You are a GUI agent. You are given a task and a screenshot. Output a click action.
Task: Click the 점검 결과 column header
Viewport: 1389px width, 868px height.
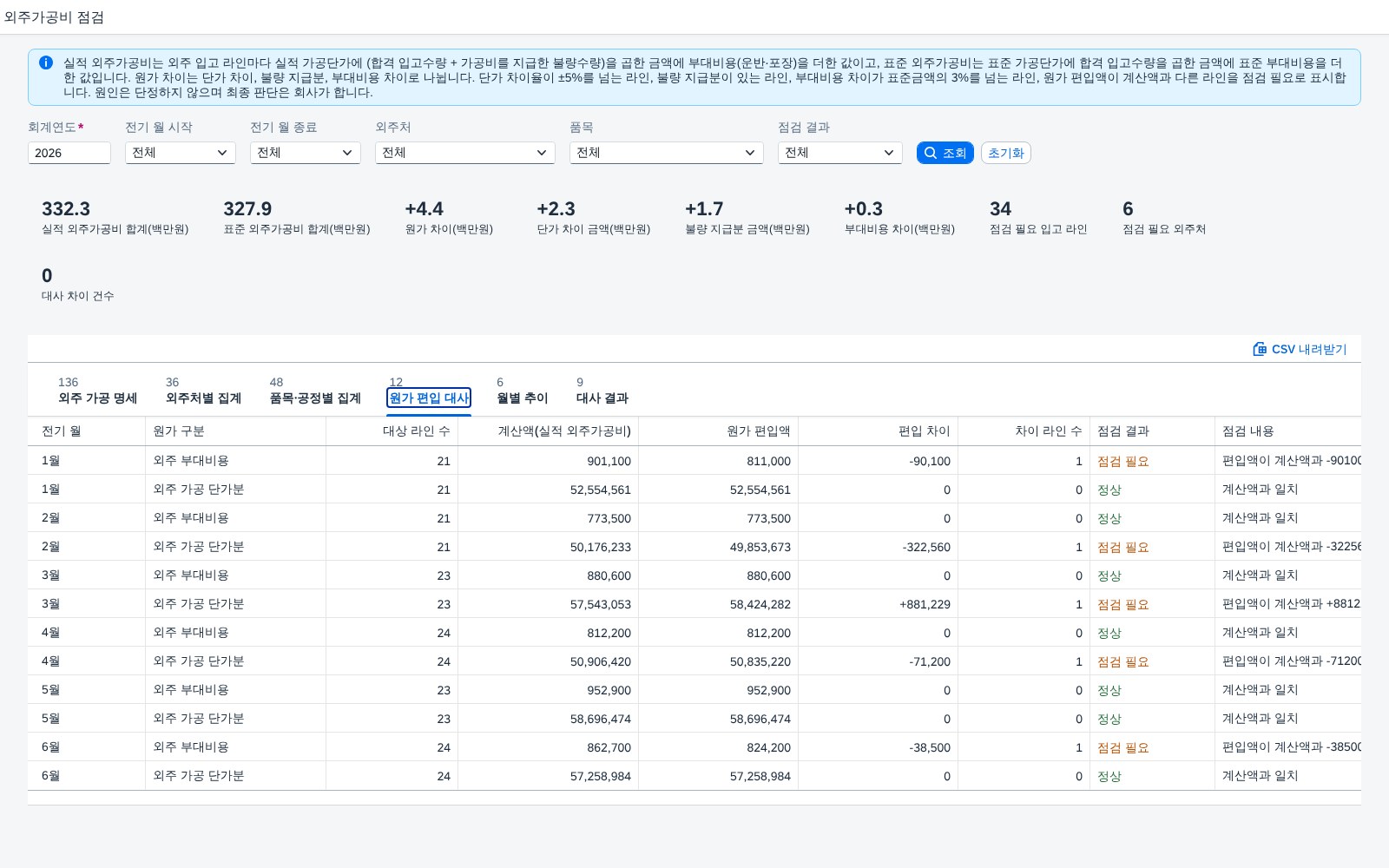(1153, 431)
